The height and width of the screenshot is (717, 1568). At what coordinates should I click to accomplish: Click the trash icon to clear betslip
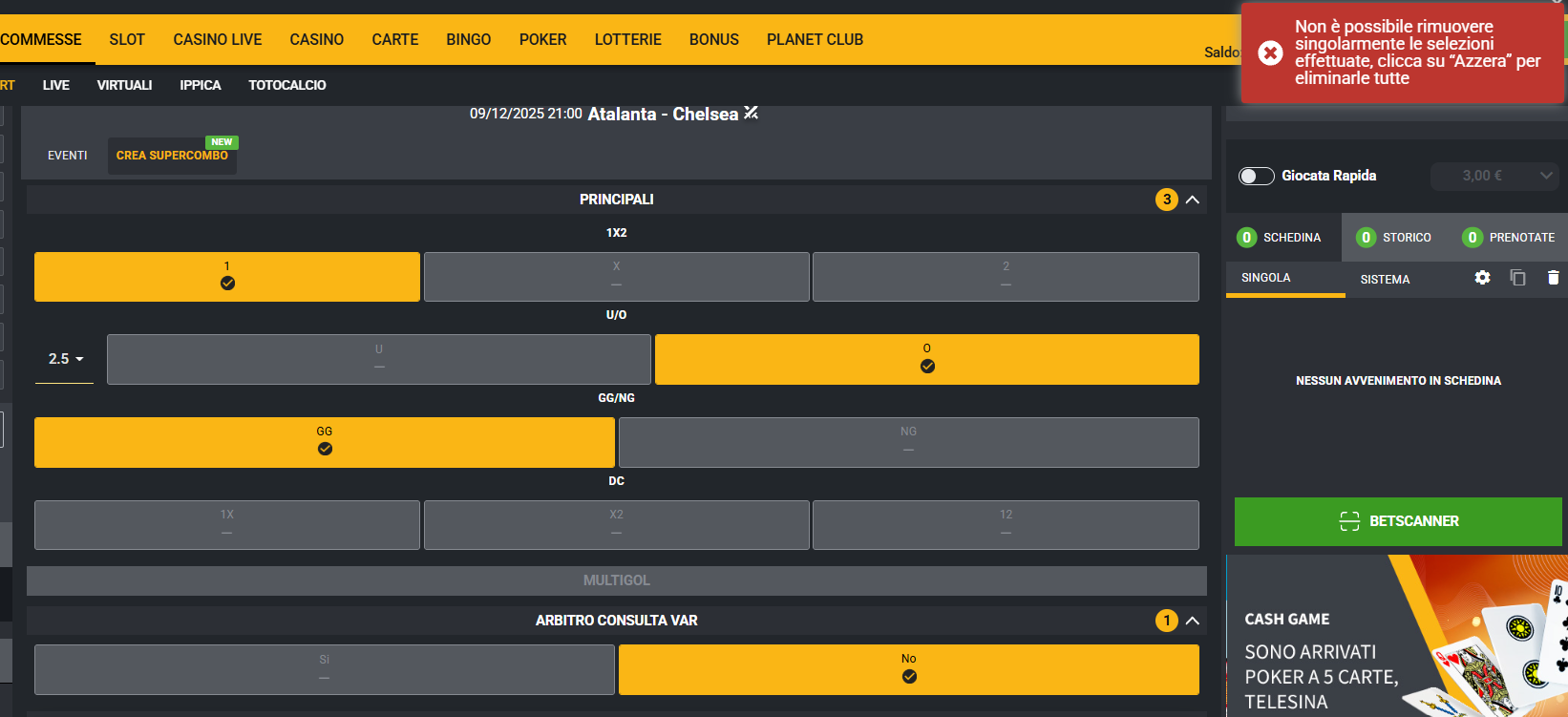tap(1553, 278)
